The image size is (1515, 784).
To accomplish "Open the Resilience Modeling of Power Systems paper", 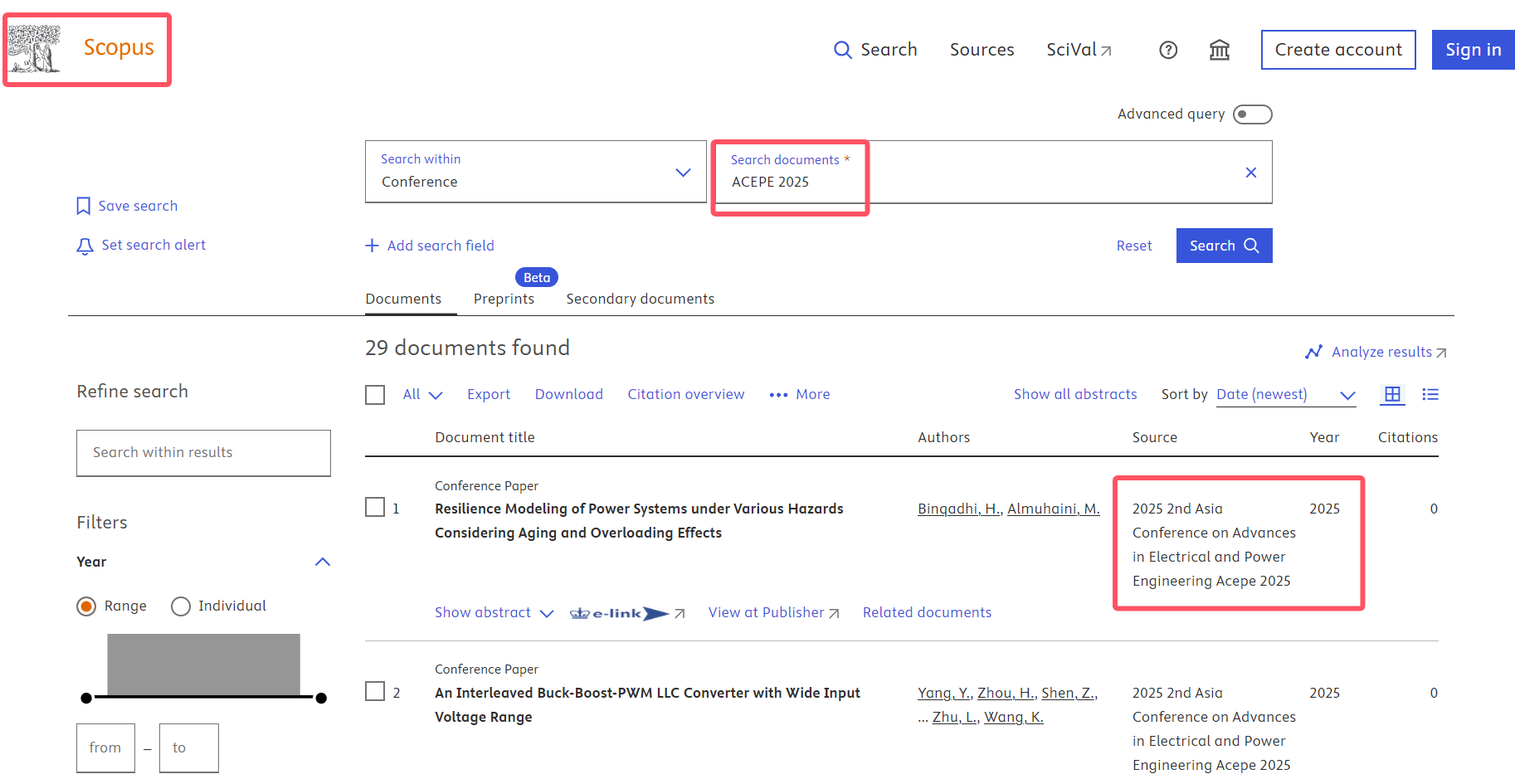I will click(639, 521).
